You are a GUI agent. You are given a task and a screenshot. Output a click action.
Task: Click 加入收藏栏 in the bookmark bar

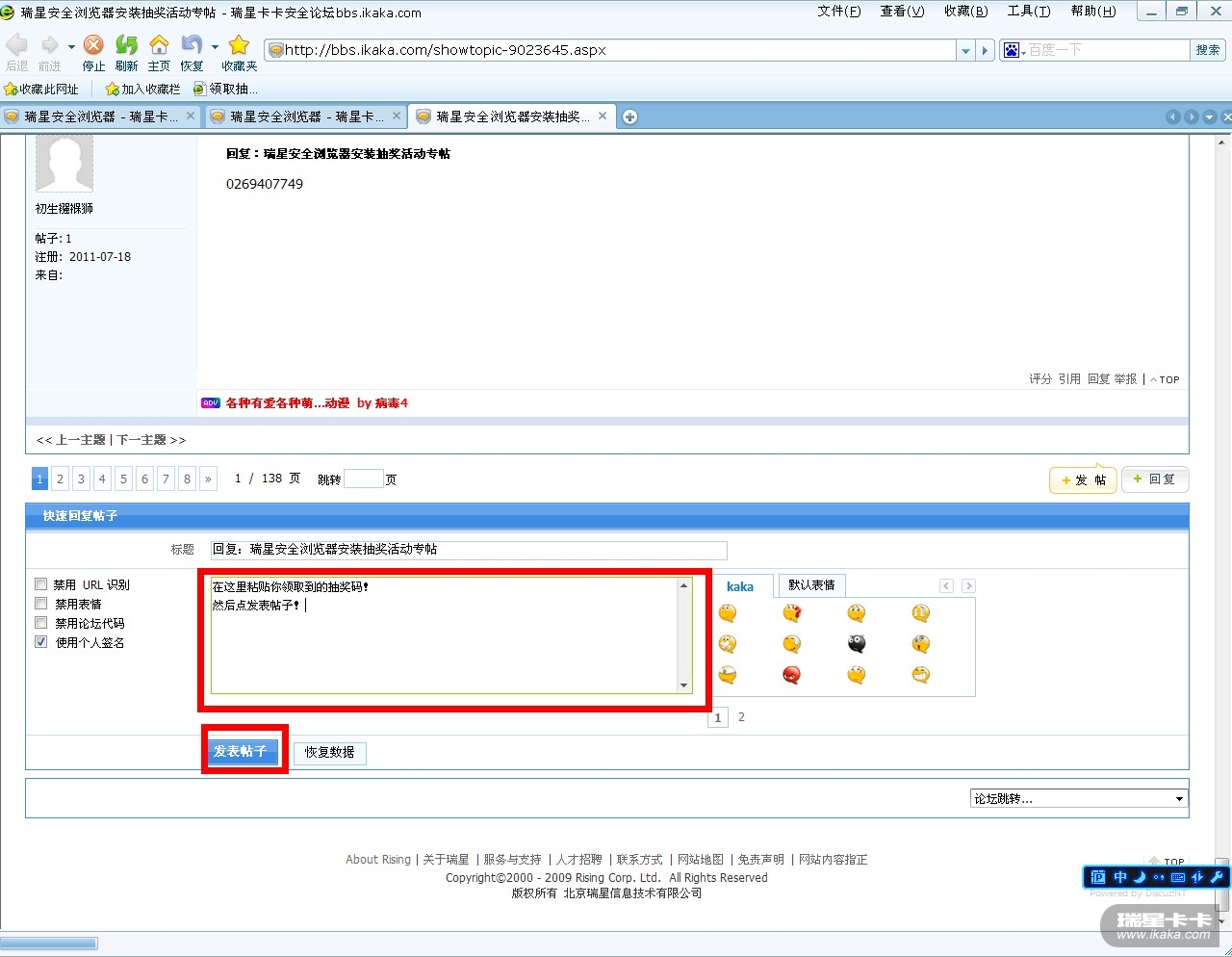(x=142, y=89)
